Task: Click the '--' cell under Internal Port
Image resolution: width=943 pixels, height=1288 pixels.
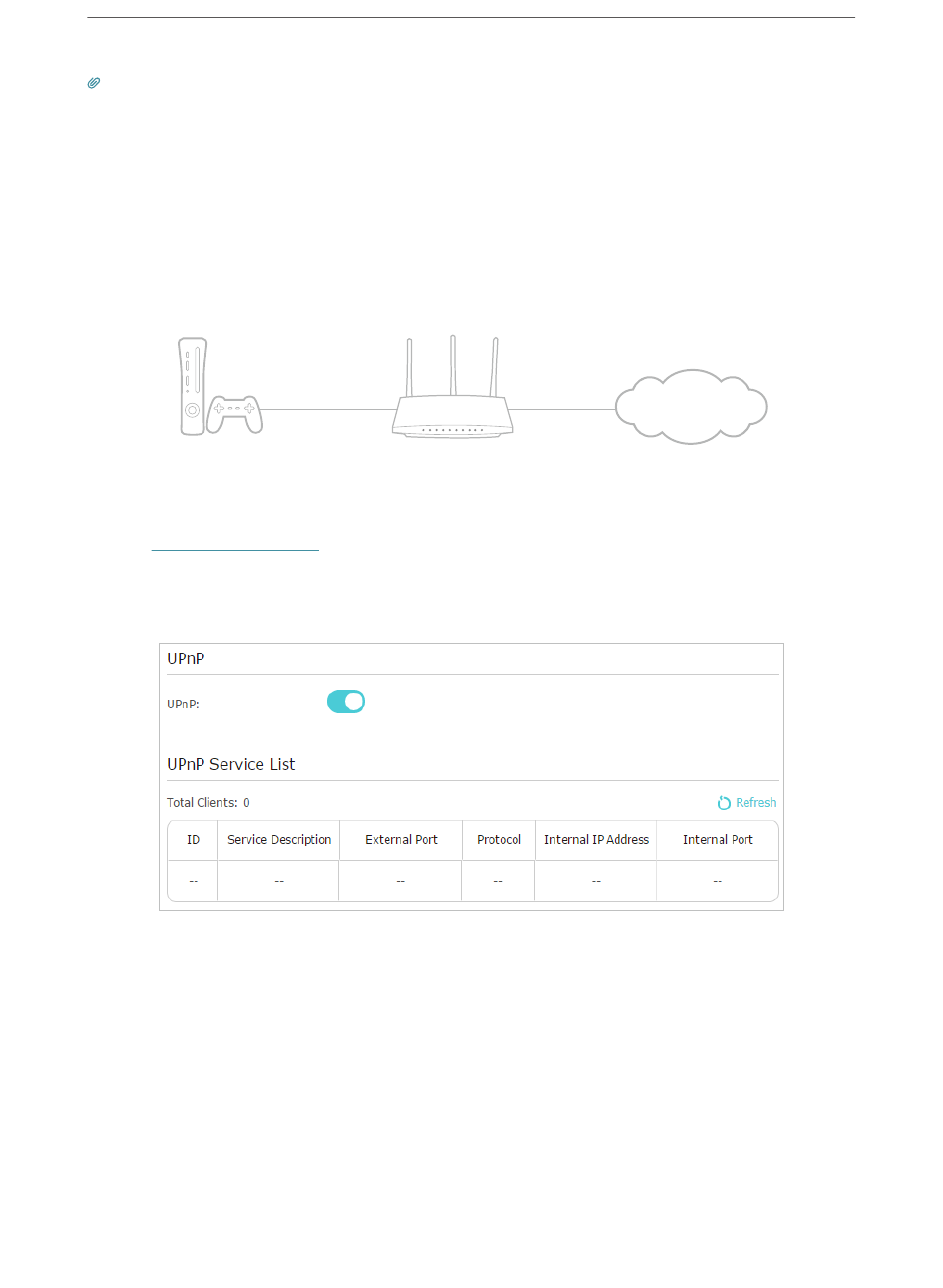Action: (x=717, y=881)
